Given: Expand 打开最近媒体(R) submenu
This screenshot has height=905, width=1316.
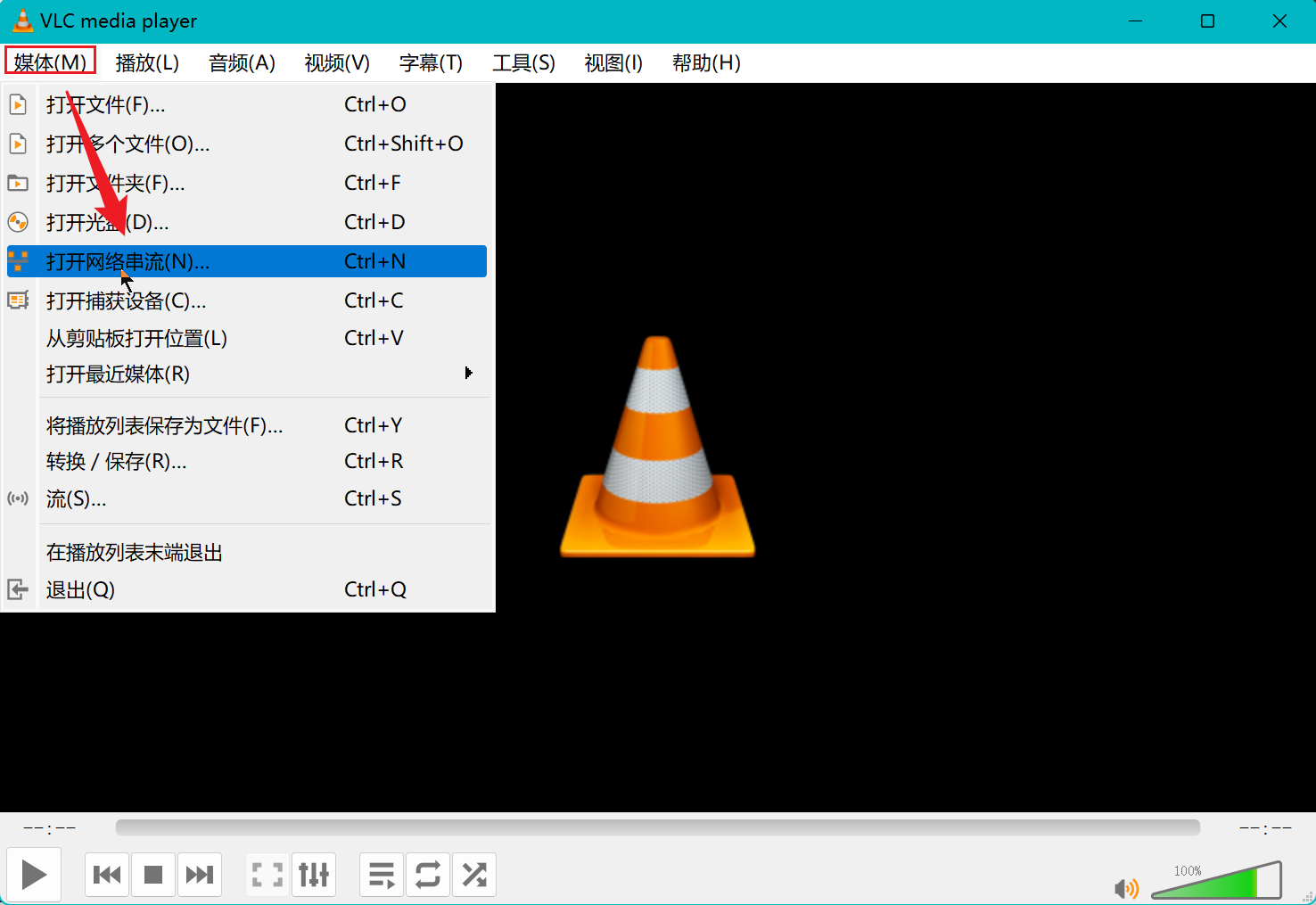Looking at the screenshot, I should pyautogui.click(x=247, y=374).
